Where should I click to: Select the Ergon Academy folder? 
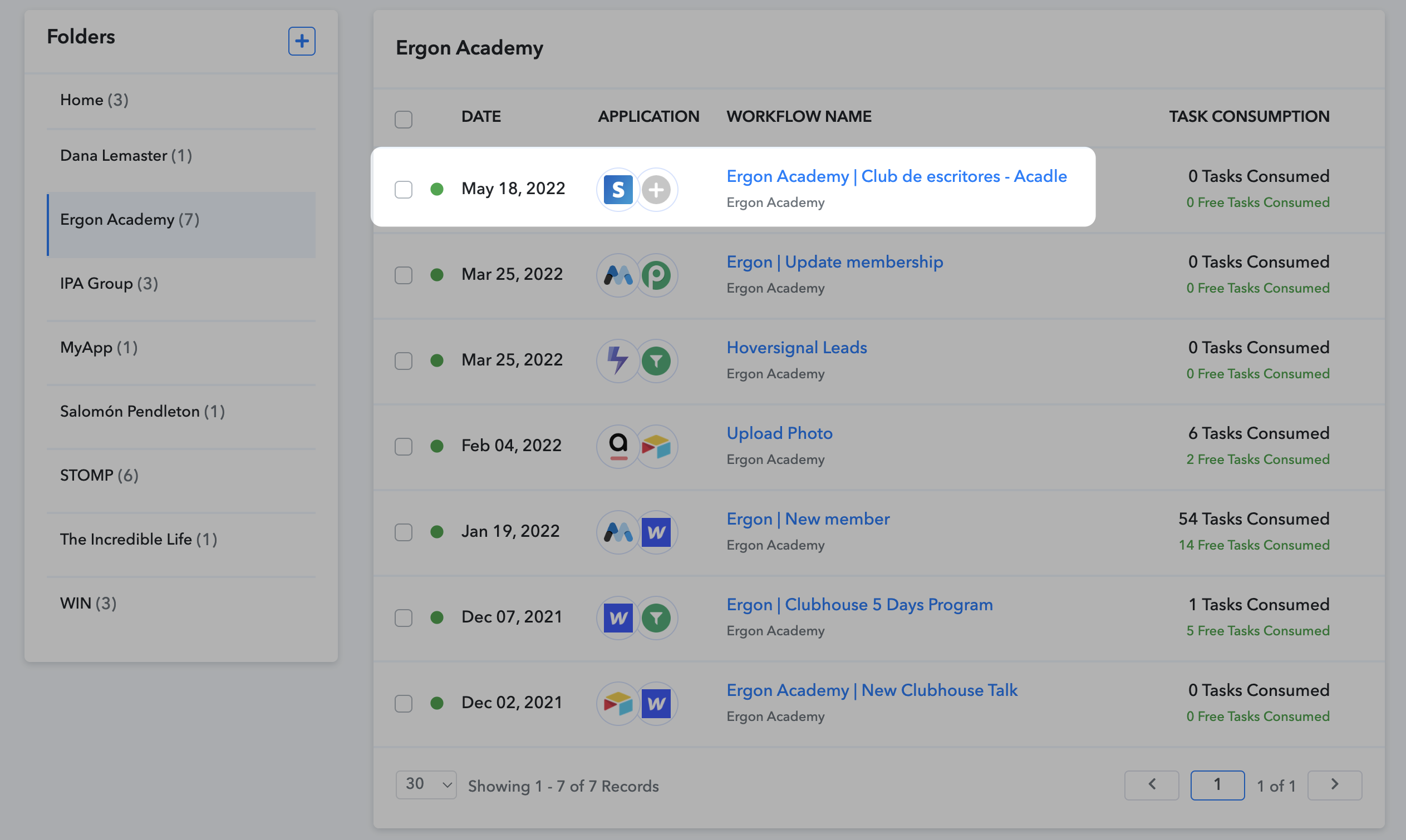(x=181, y=225)
